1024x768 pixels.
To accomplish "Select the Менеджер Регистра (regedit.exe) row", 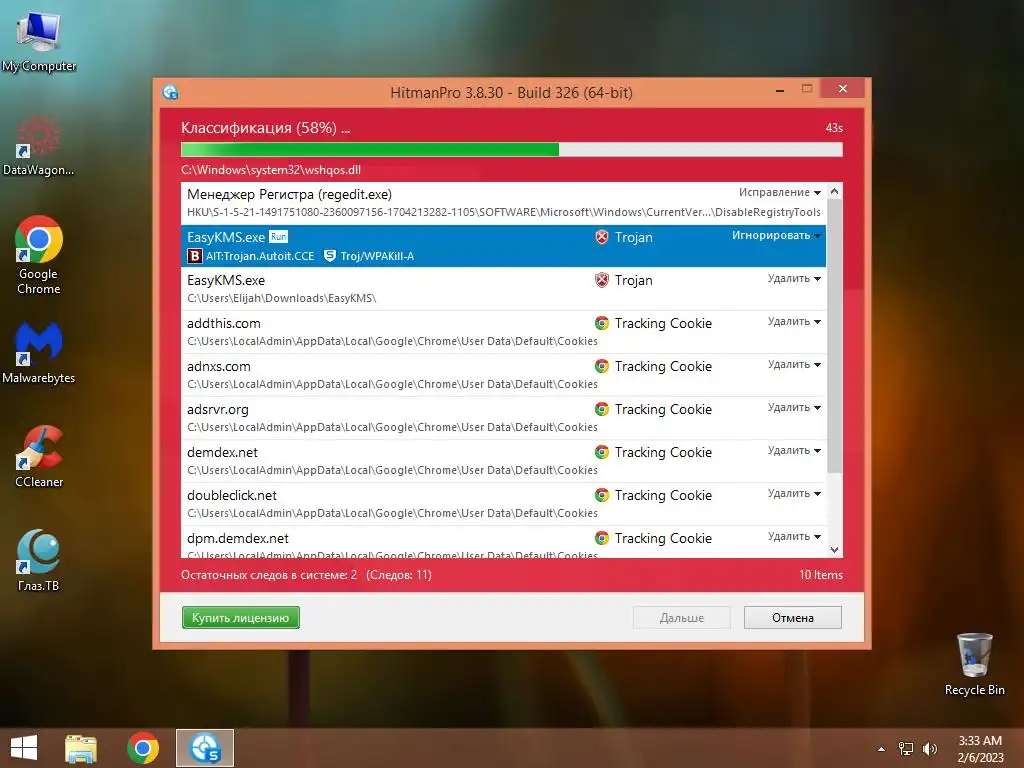I will pyautogui.click(x=504, y=203).
